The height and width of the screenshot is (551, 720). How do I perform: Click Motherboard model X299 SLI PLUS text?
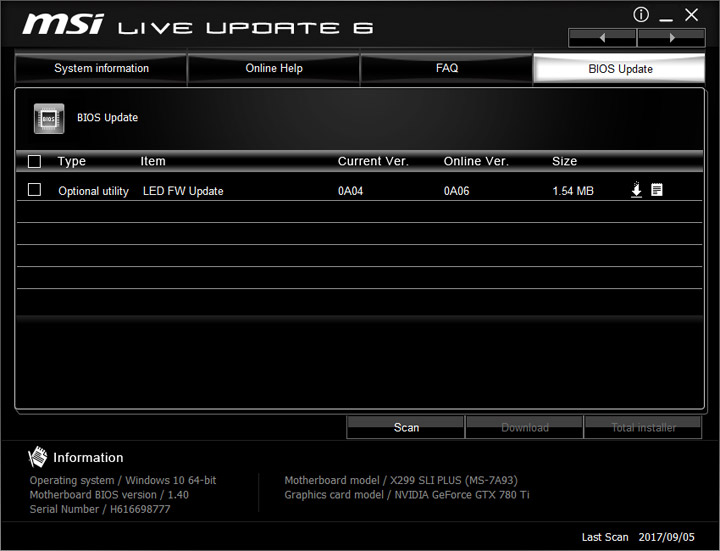tap(401, 480)
